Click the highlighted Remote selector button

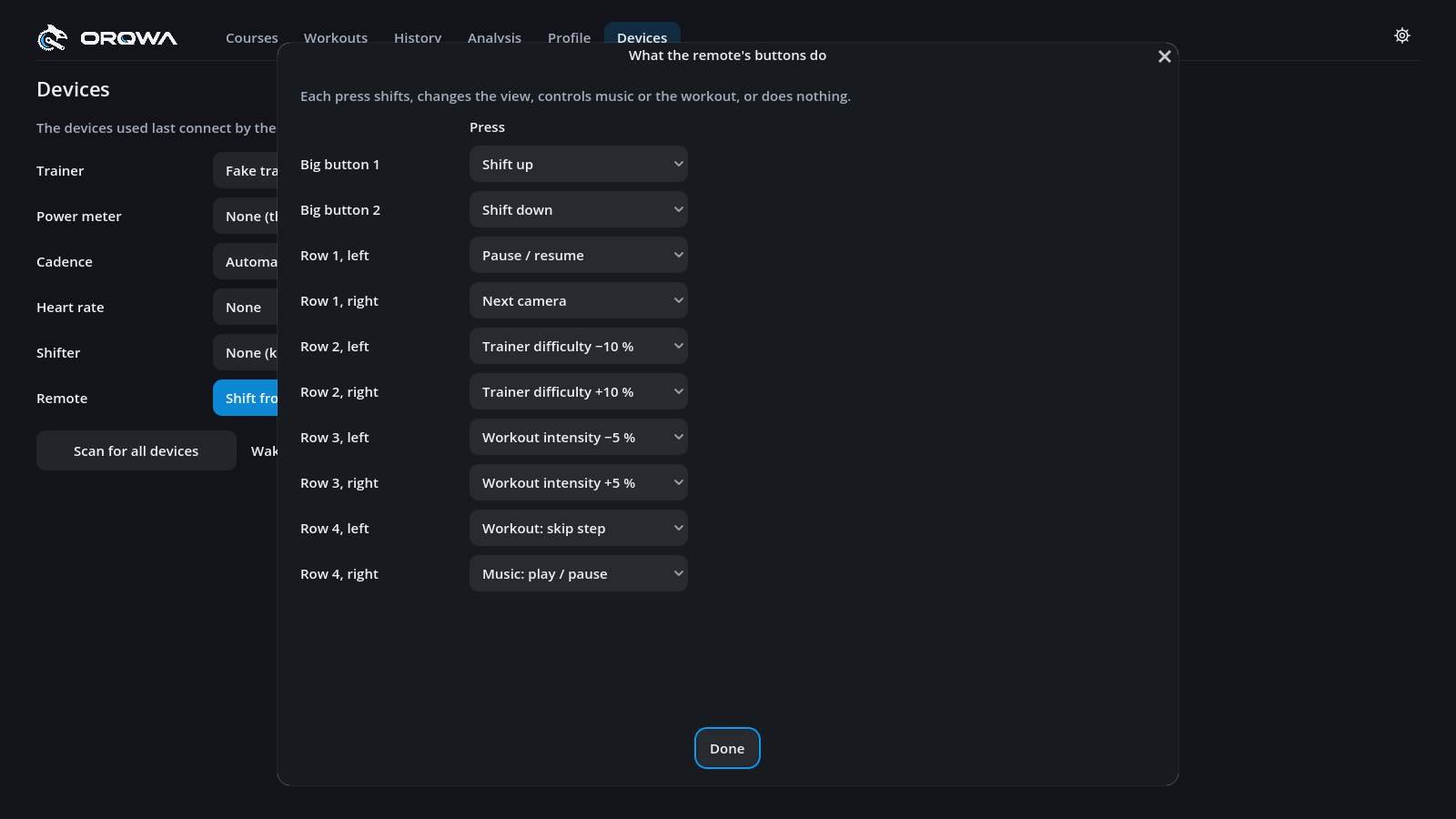click(x=246, y=398)
